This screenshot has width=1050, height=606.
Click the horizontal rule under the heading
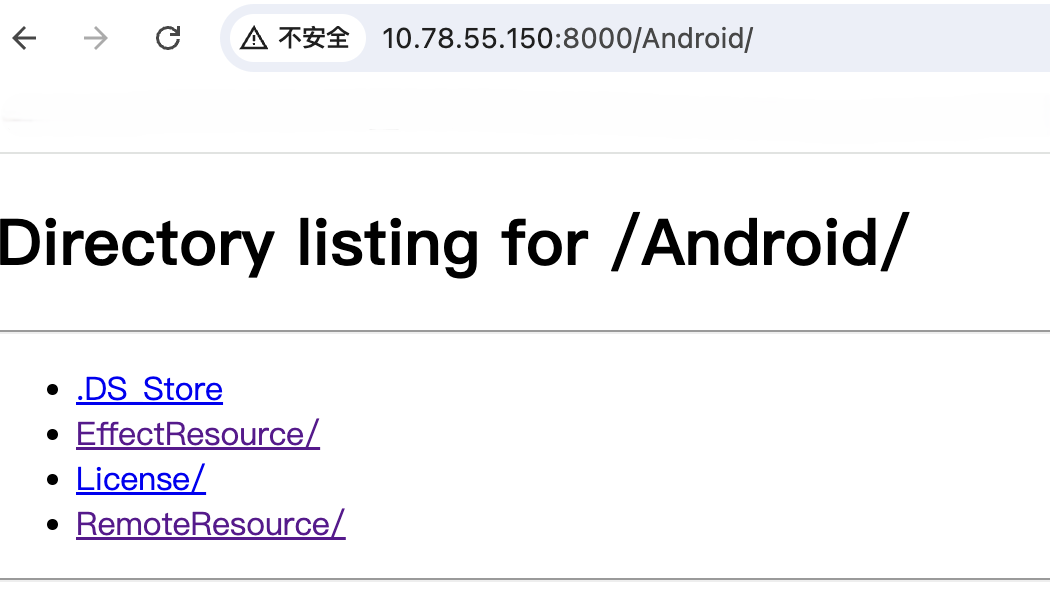pos(525,331)
